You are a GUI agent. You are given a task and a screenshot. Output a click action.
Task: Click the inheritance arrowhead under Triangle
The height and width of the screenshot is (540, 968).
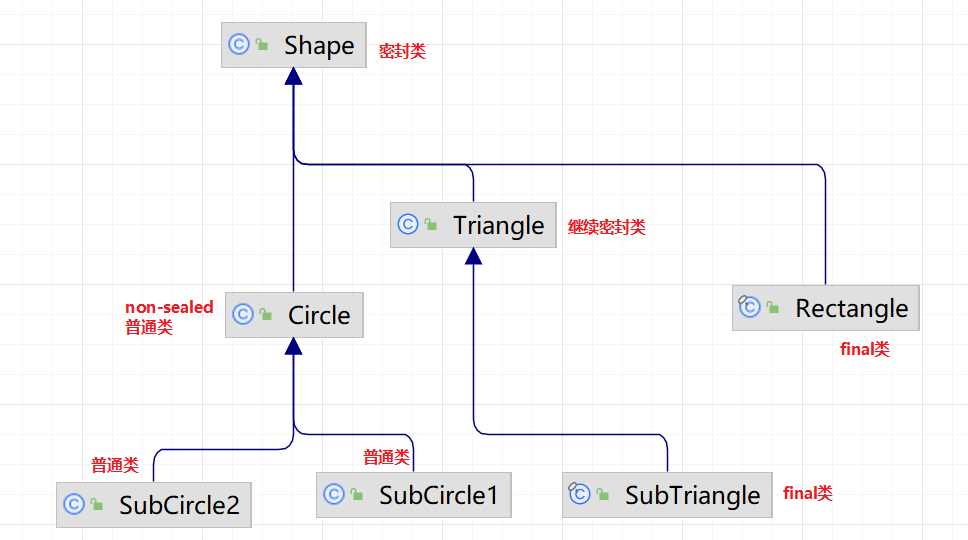[x=474, y=257]
